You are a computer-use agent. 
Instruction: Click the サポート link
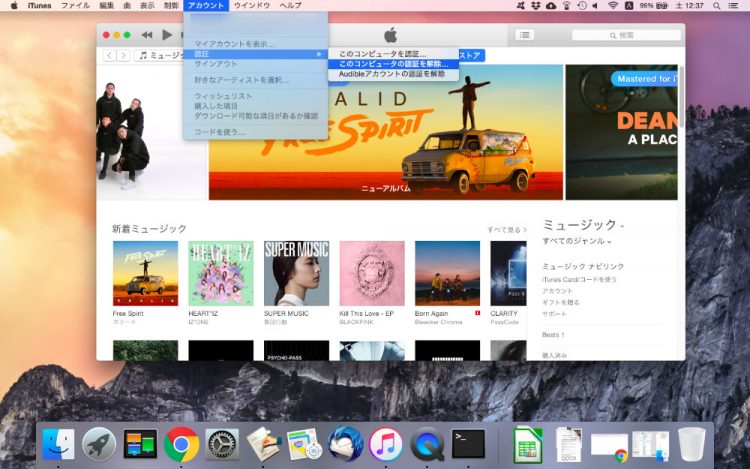point(554,314)
